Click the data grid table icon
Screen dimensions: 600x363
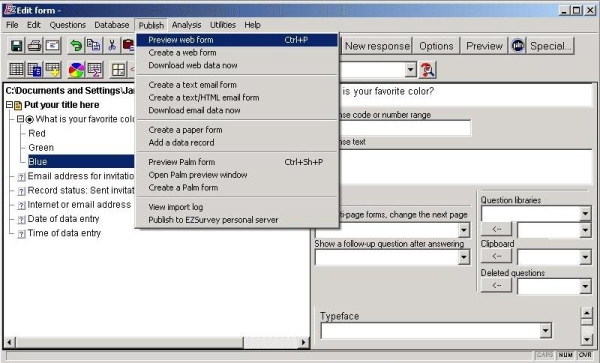16,70
